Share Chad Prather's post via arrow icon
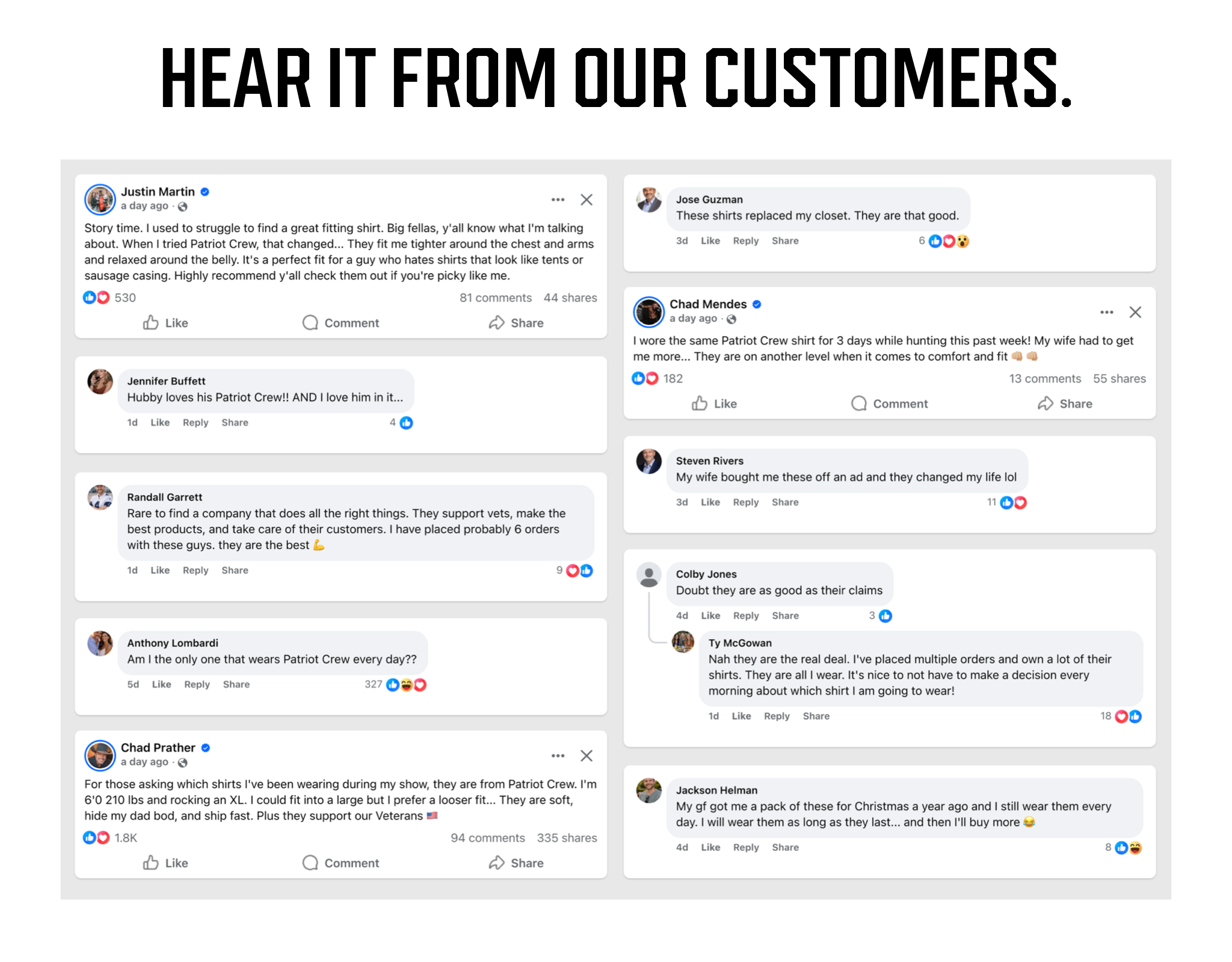Viewport: 1232px width, 962px height. (x=496, y=863)
